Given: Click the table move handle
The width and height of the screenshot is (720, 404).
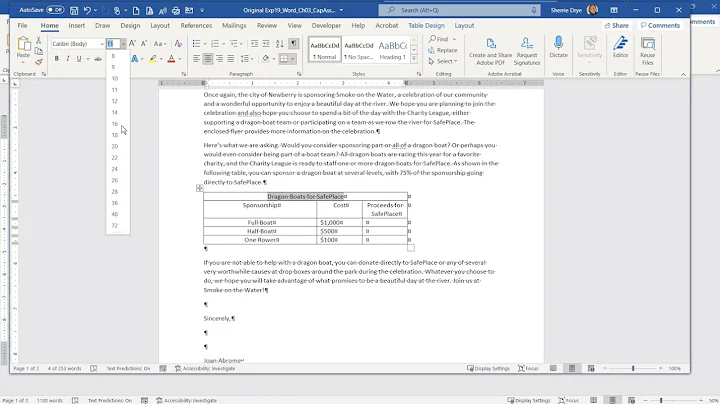Looking at the screenshot, I should click(199, 188).
